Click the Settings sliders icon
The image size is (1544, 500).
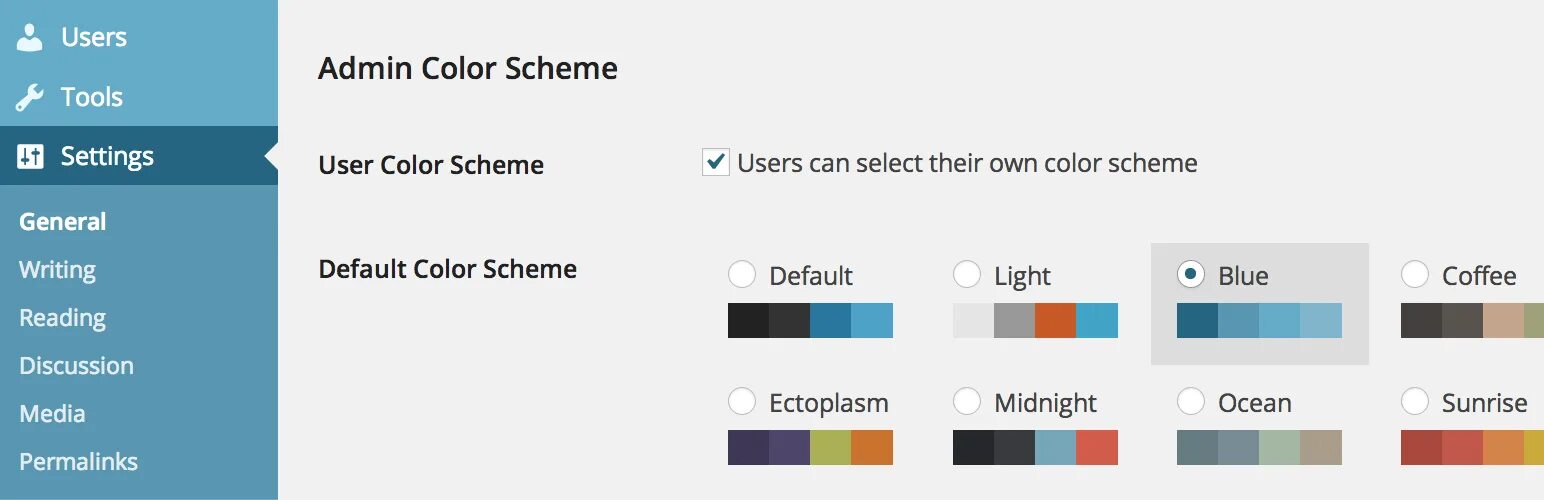tap(30, 156)
